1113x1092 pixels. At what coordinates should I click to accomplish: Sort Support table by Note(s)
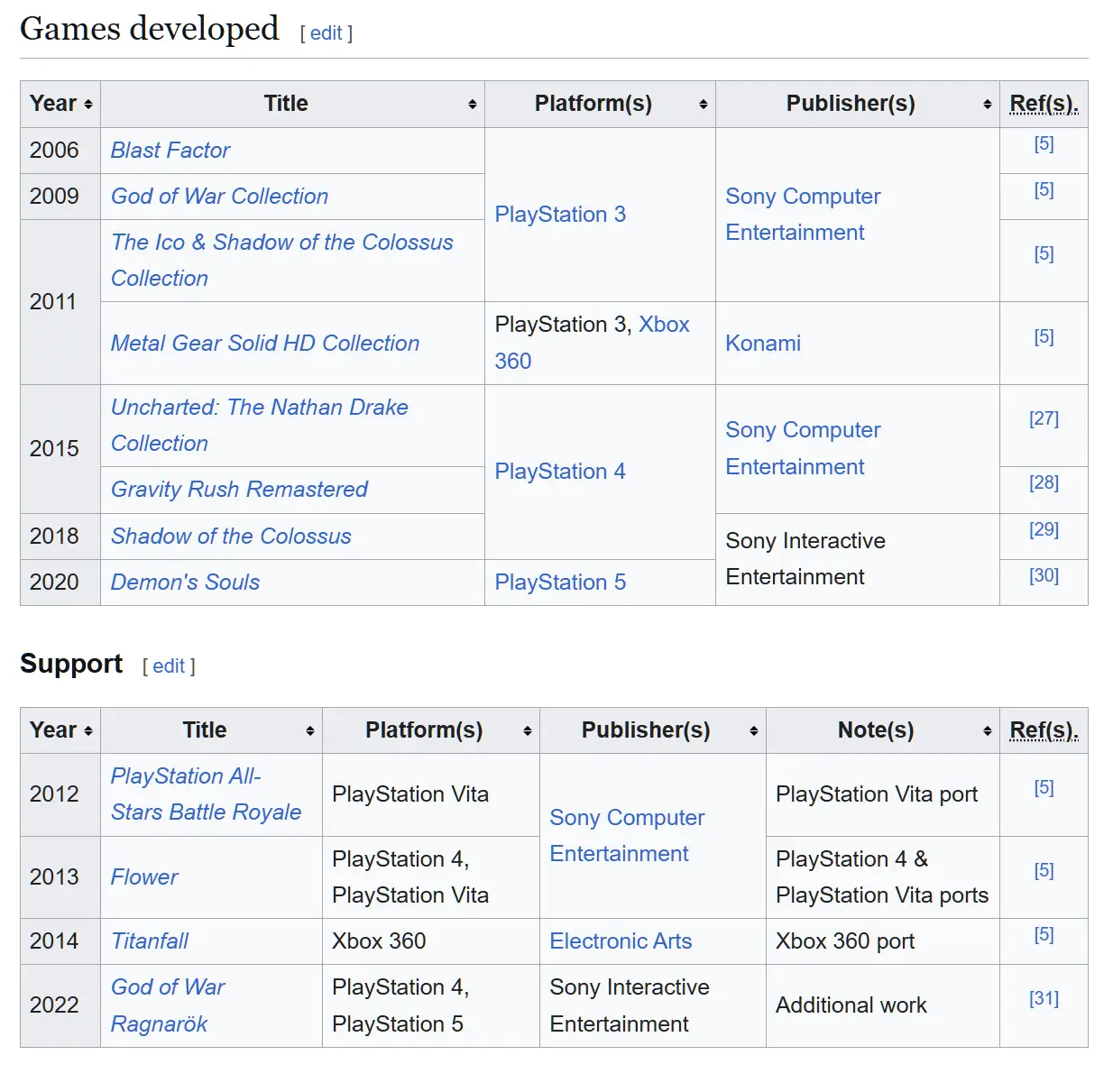click(988, 731)
